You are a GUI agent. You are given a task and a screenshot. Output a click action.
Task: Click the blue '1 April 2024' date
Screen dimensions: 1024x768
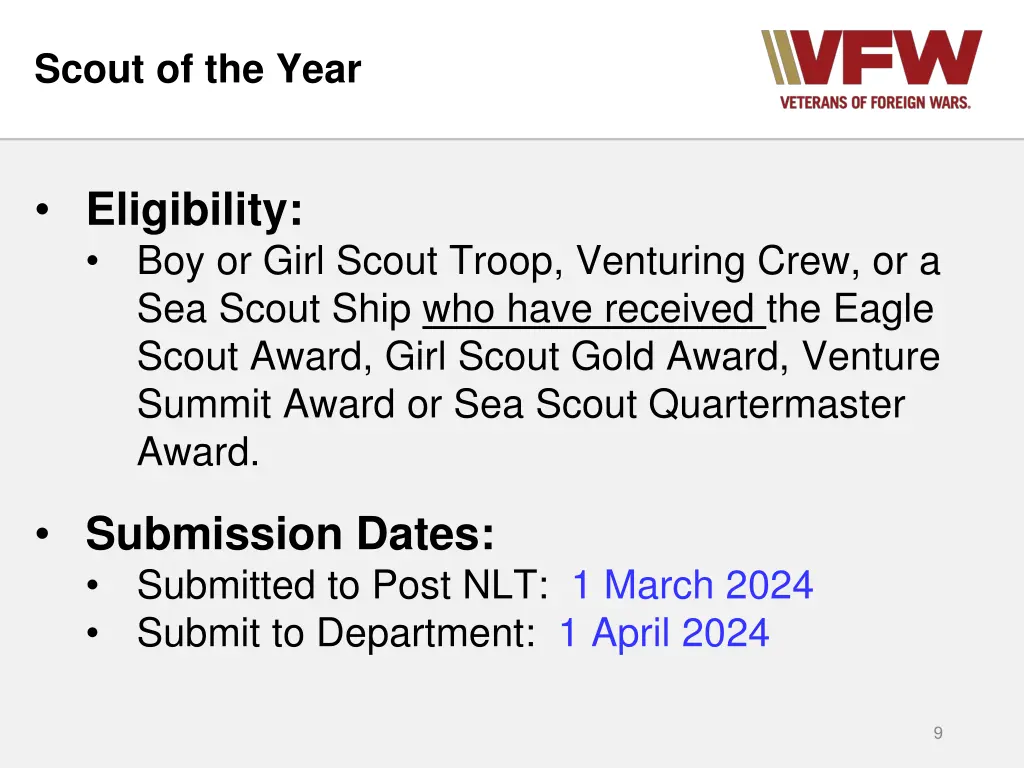(x=663, y=633)
